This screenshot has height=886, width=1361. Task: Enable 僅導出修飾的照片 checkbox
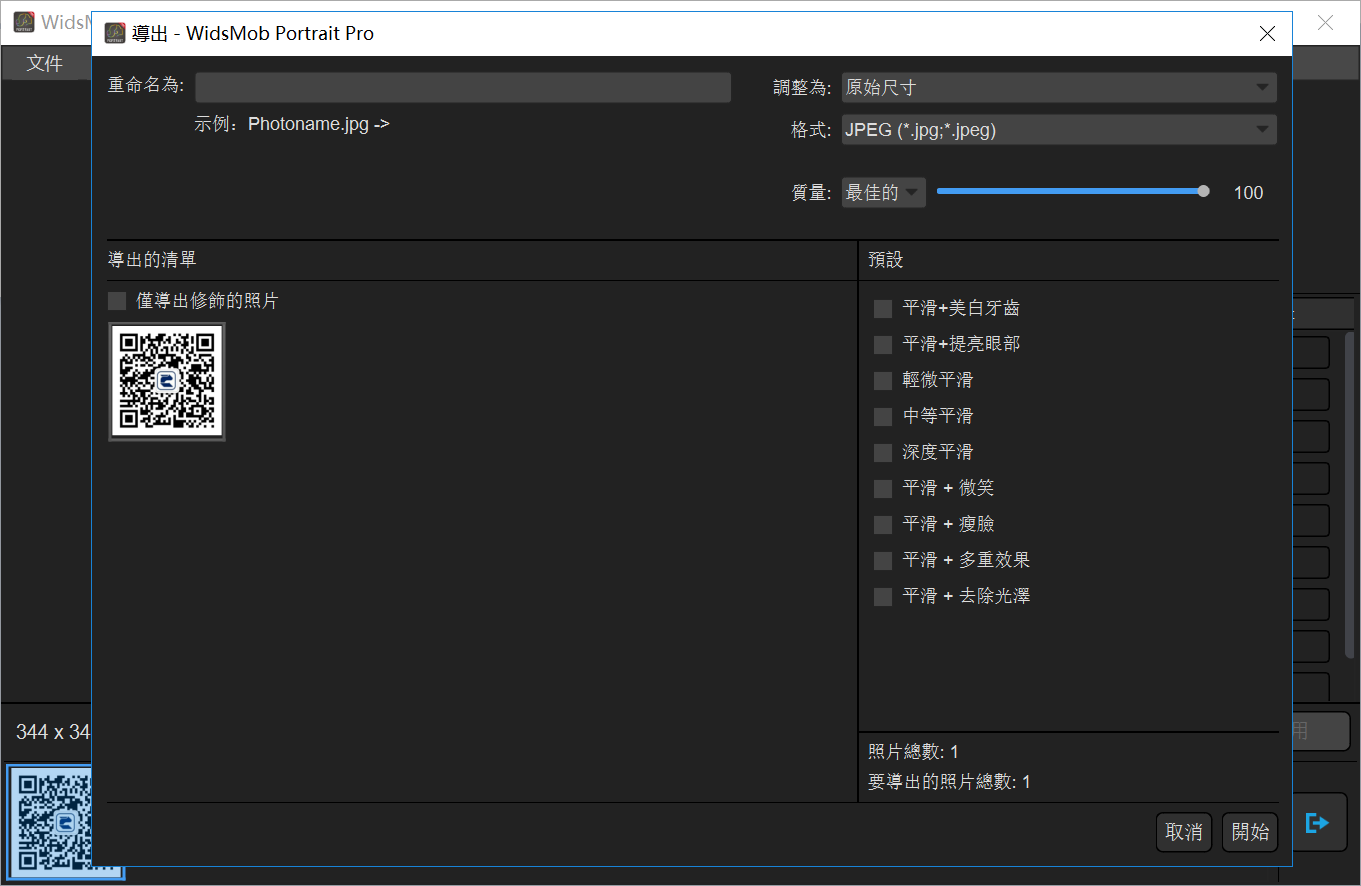point(117,301)
